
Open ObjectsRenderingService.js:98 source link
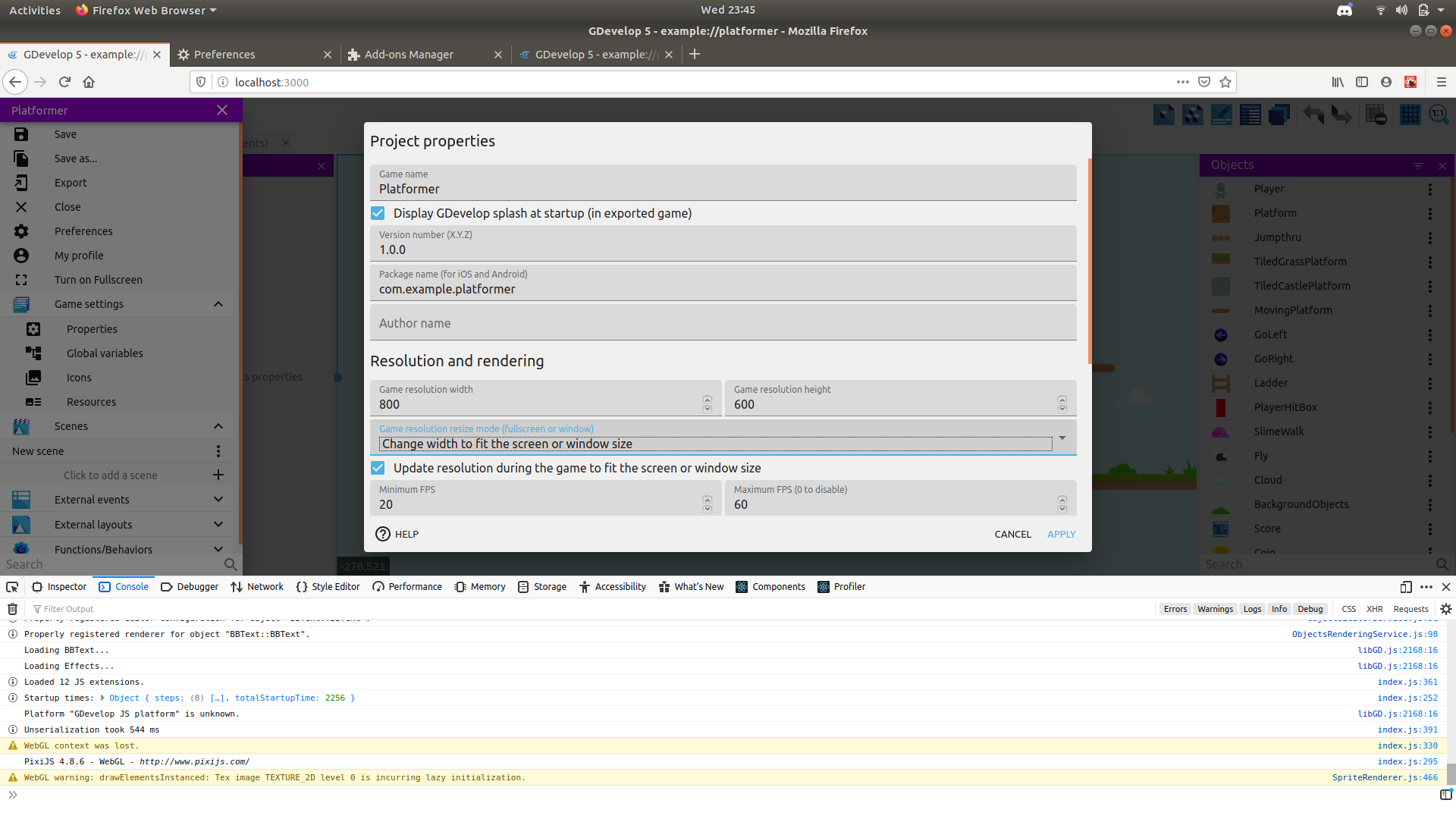[1364, 635]
